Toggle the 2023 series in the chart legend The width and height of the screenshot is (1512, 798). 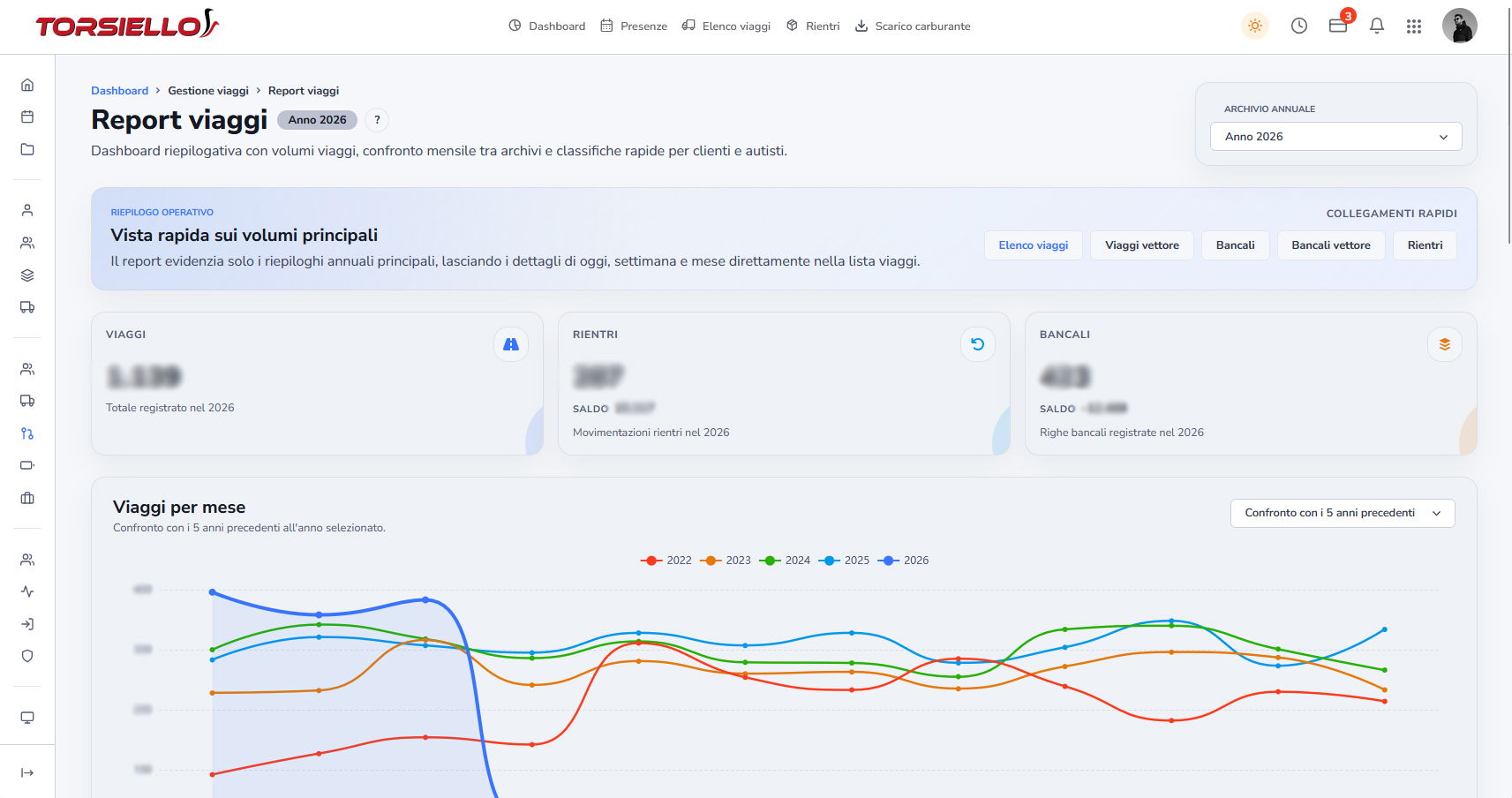tap(726, 561)
